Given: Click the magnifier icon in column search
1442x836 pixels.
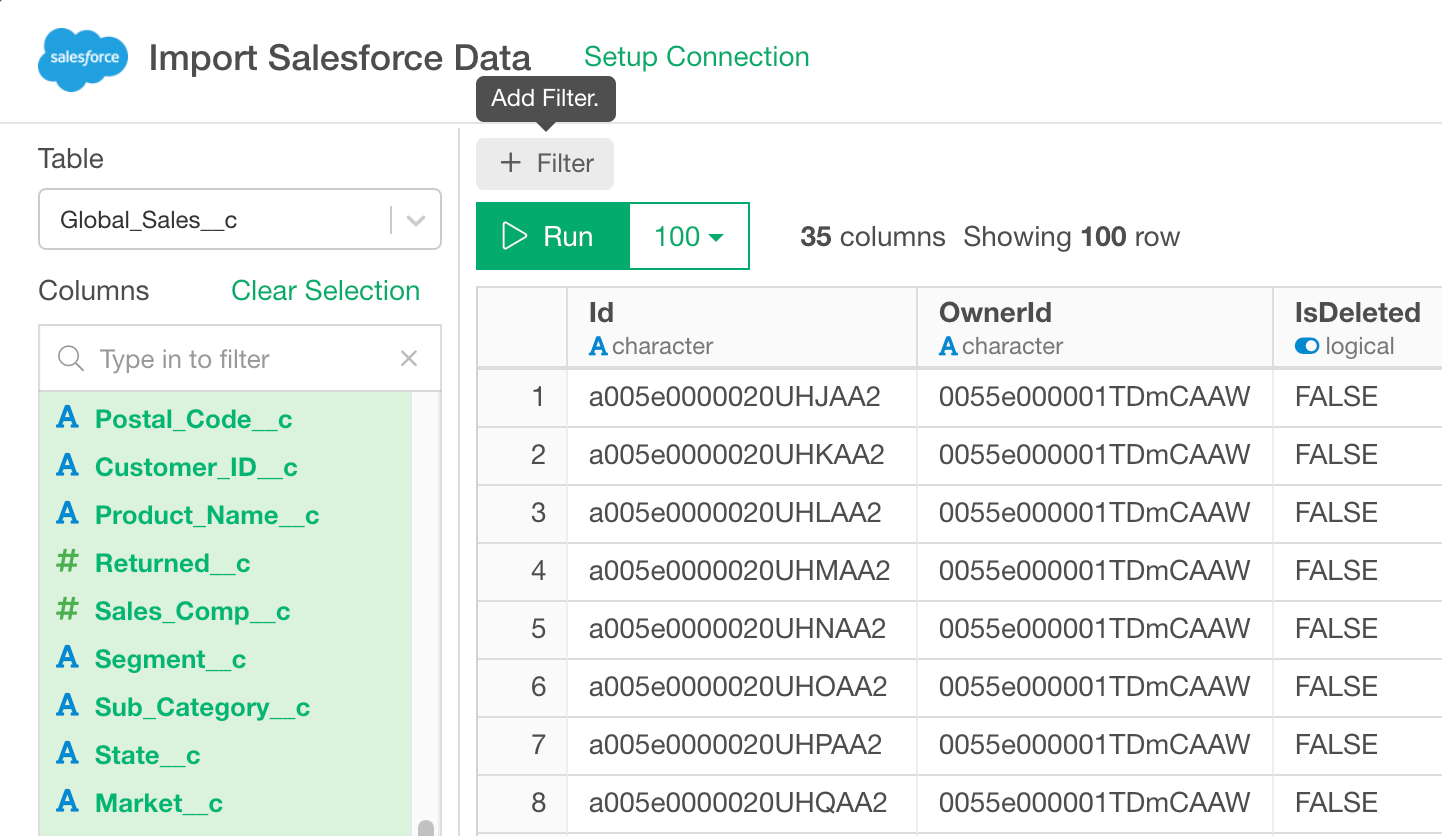Looking at the screenshot, I should point(70,359).
